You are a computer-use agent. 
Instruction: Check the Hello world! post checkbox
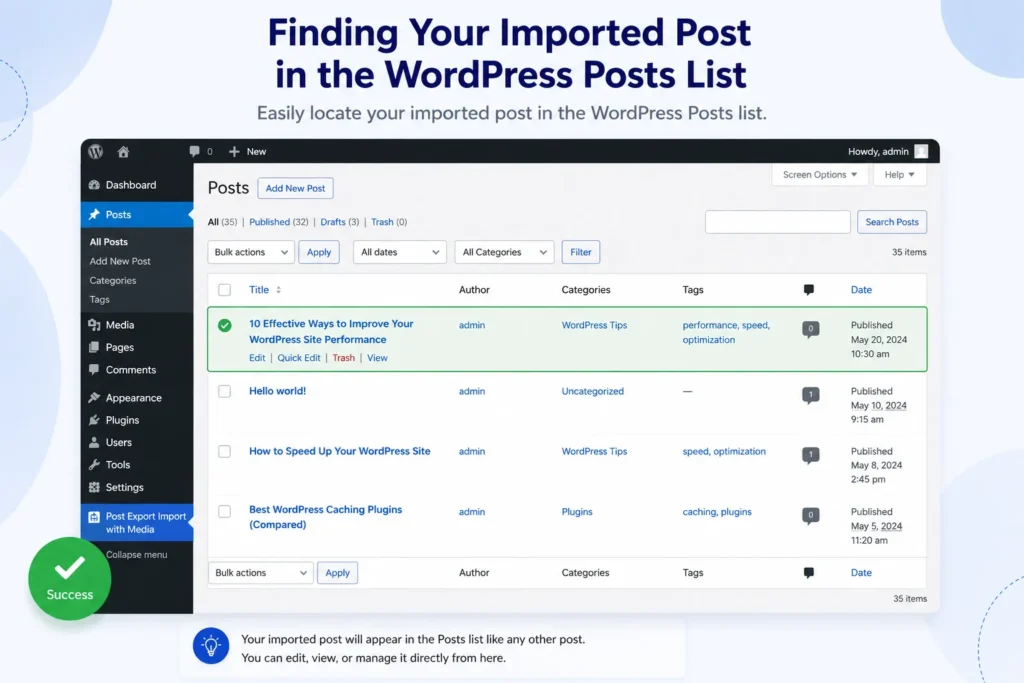pos(225,391)
